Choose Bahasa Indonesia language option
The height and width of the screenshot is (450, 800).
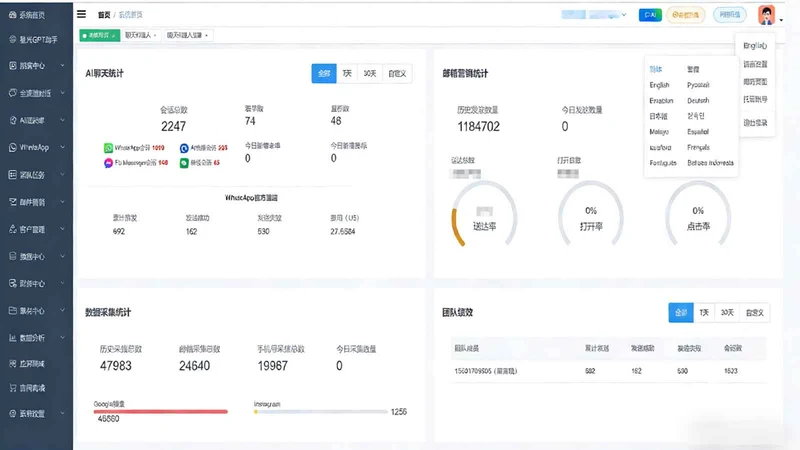pos(710,163)
